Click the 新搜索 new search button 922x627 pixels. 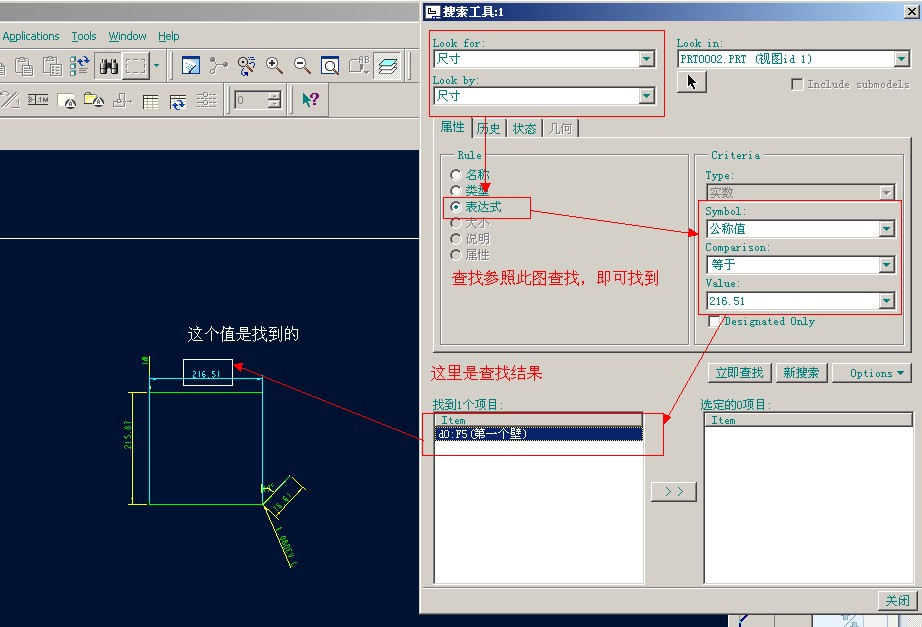point(801,373)
